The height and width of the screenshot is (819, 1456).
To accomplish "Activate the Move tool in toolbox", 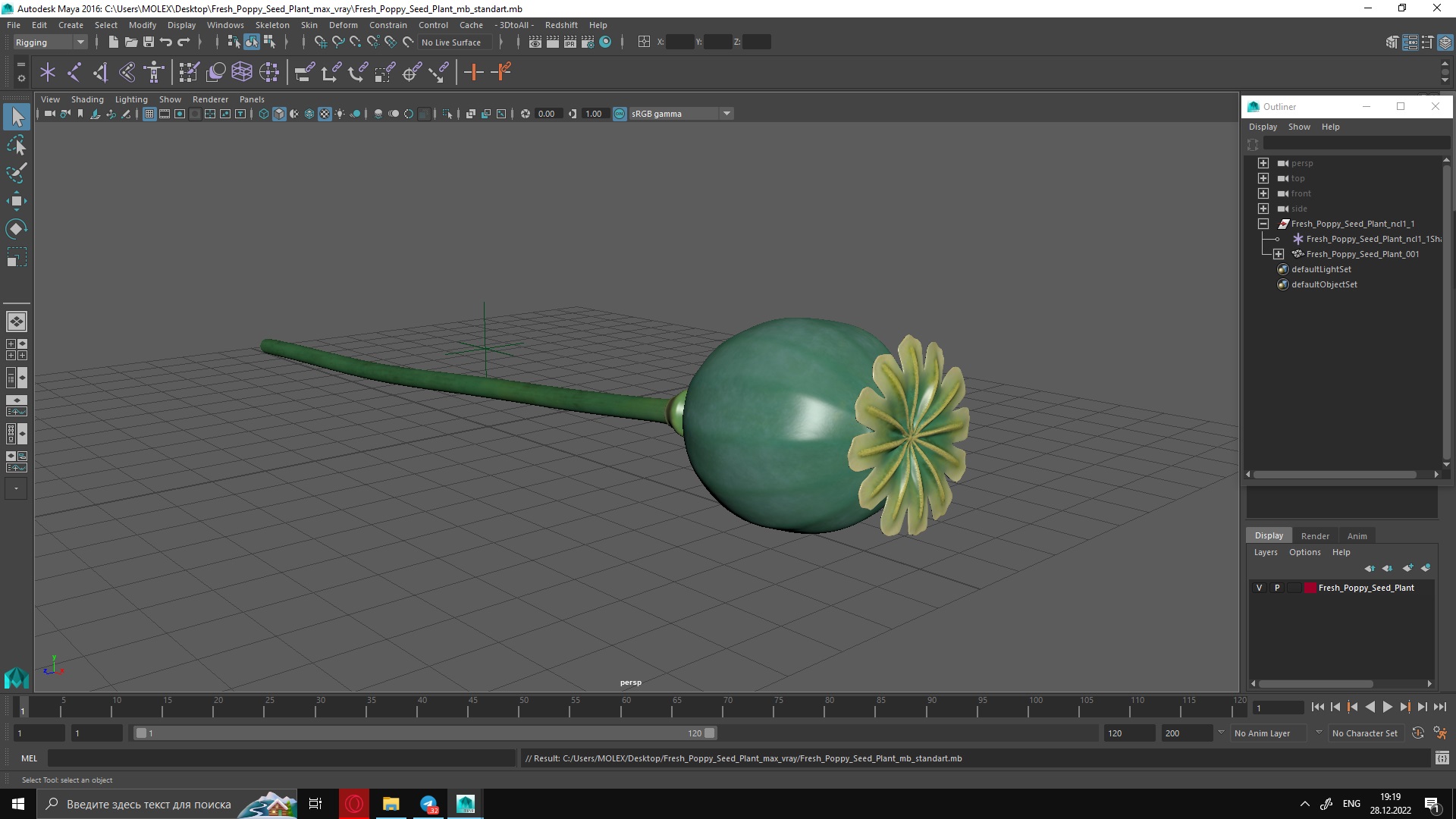I will (x=17, y=201).
